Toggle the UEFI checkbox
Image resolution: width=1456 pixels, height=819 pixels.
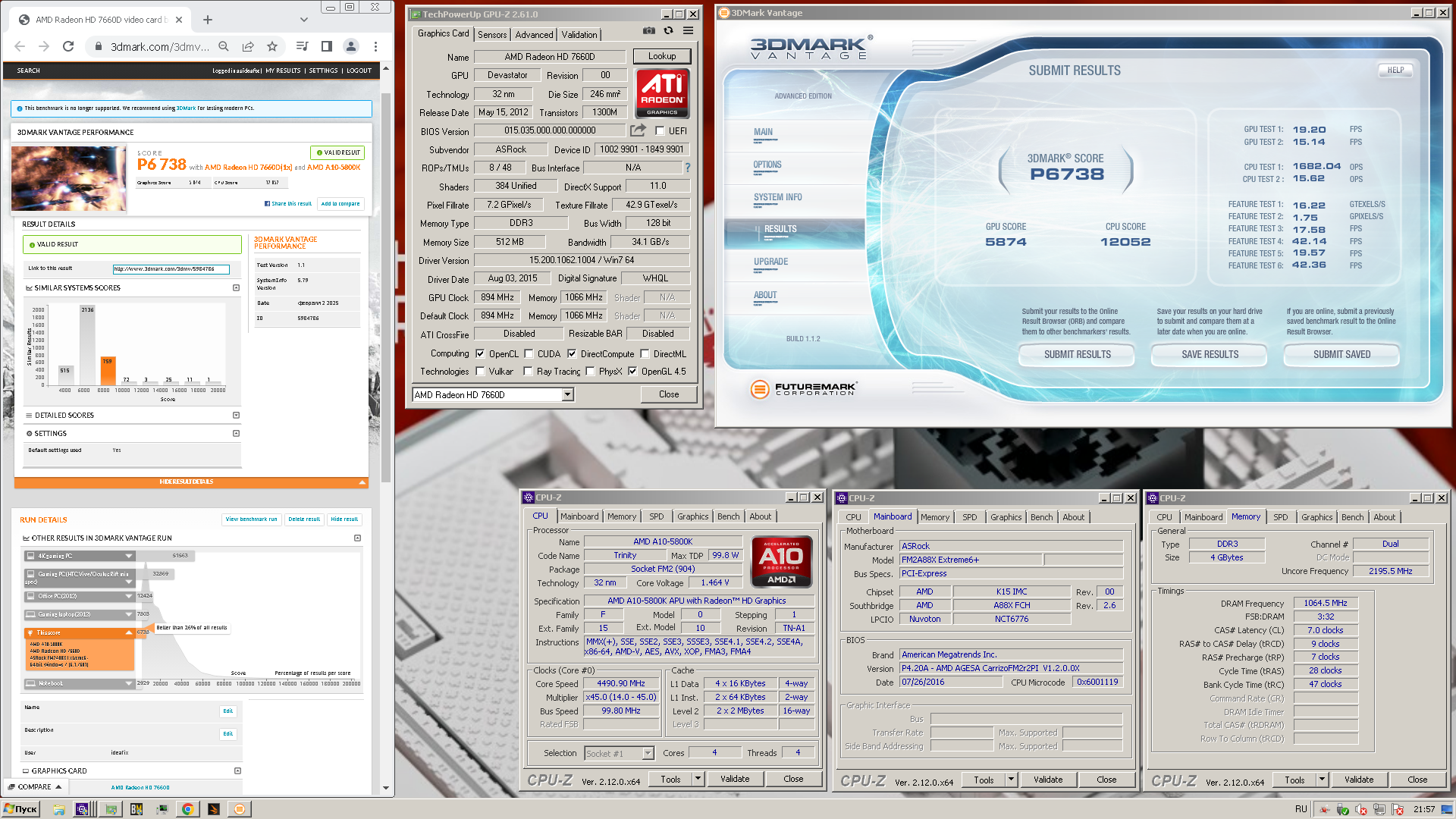pos(660,130)
